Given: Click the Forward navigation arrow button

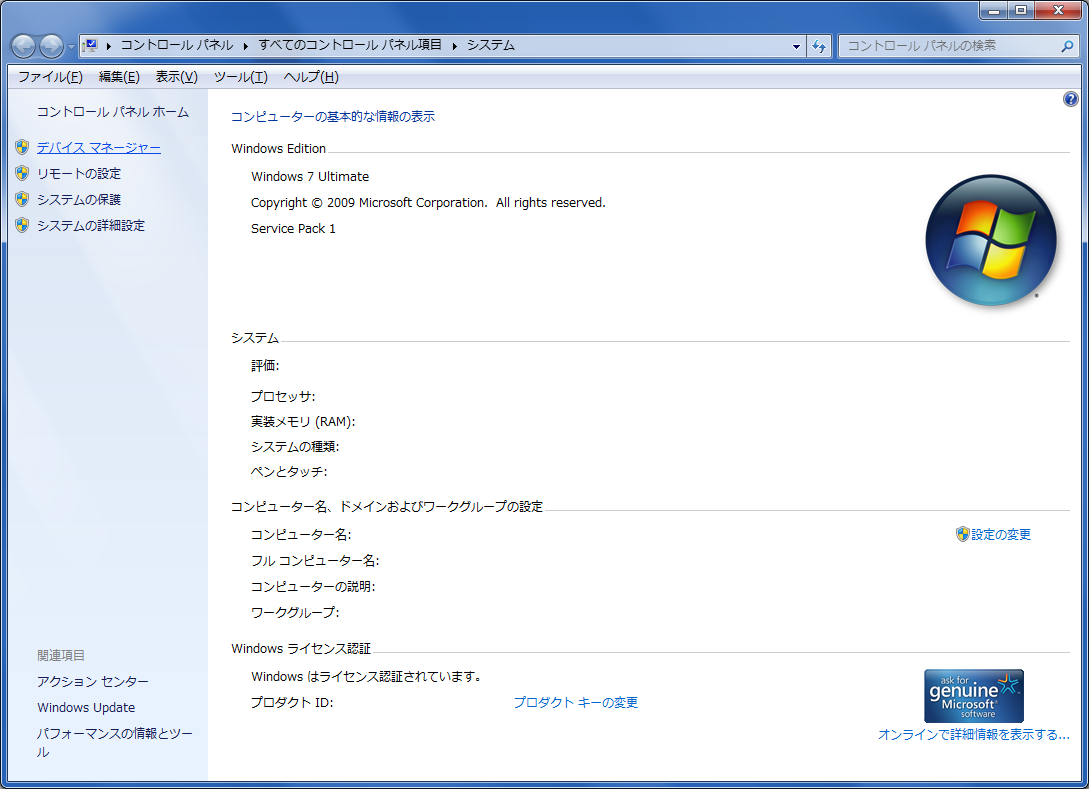Looking at the screenshot, I should tap(51, 47).
